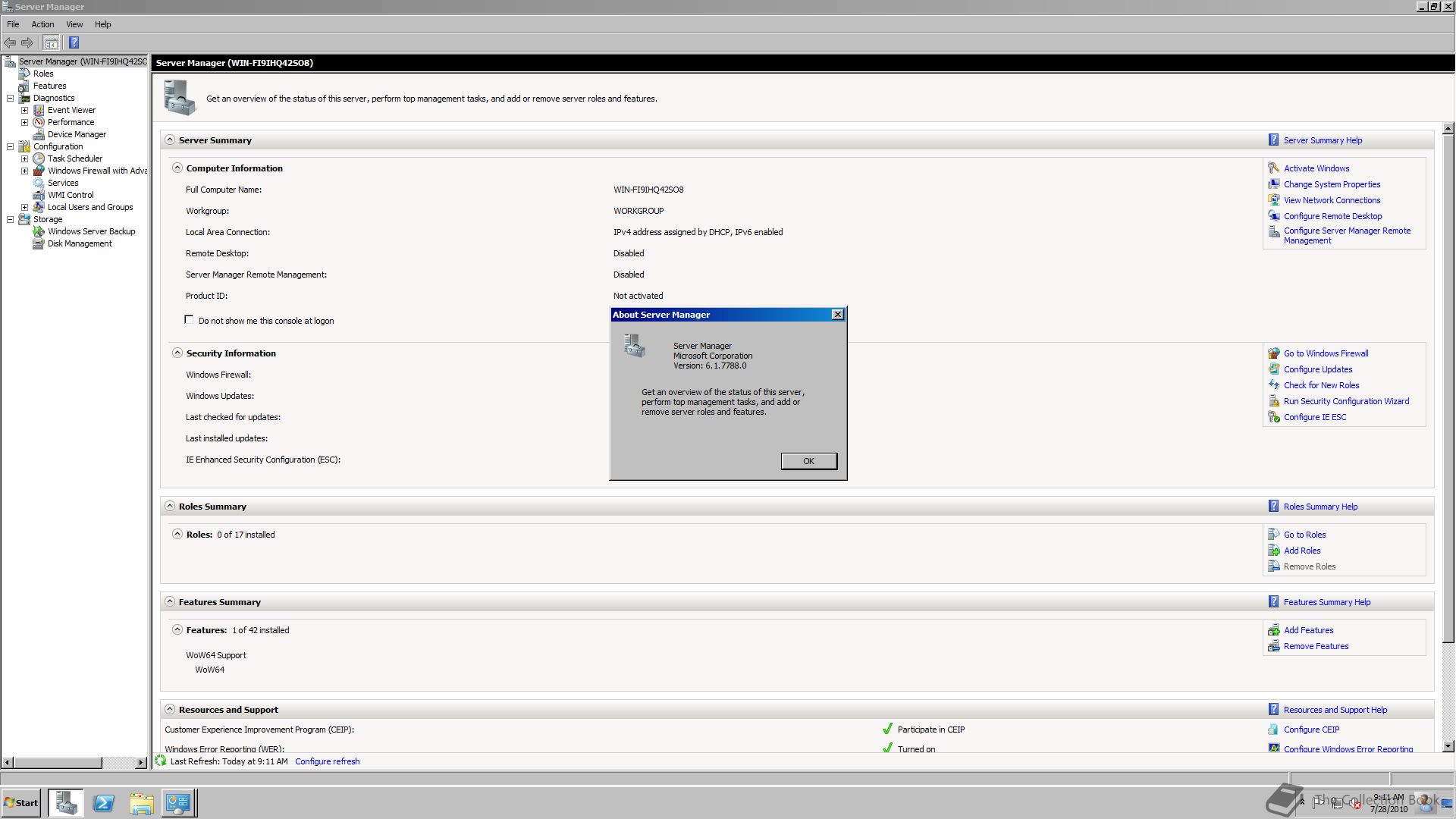Open the Configure refresh link
This screenshot has width=1456, height=819.
[x=327, y=761]
